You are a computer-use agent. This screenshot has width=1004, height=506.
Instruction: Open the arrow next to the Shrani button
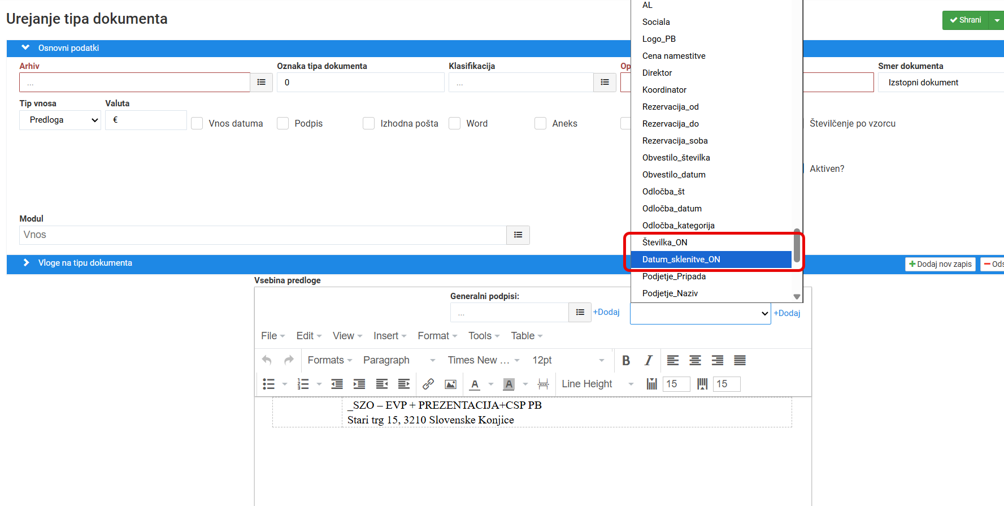click(996, 20)
